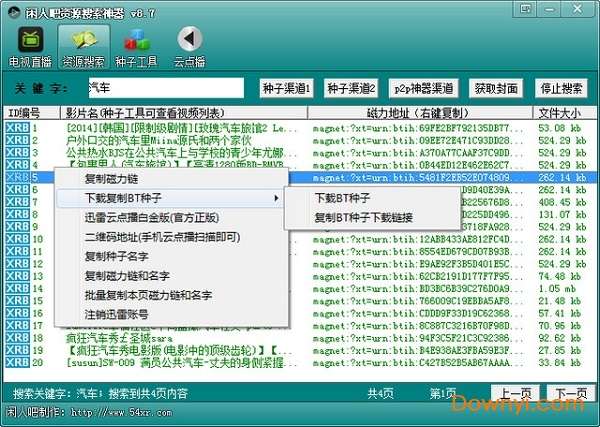Open the 电视直播 TV live icon

click(x=30, y=47)
